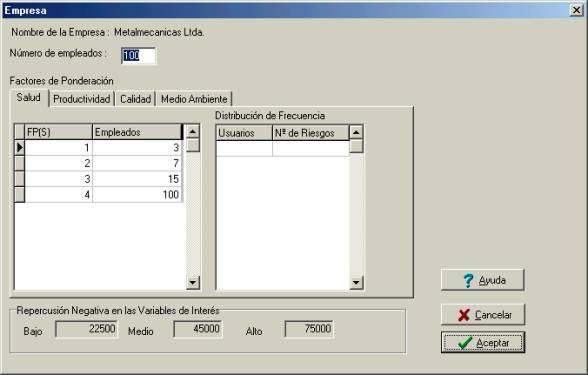The image size is (588, 375).
Task: Click the Medio value field 45000
Action: coord(198,329)
